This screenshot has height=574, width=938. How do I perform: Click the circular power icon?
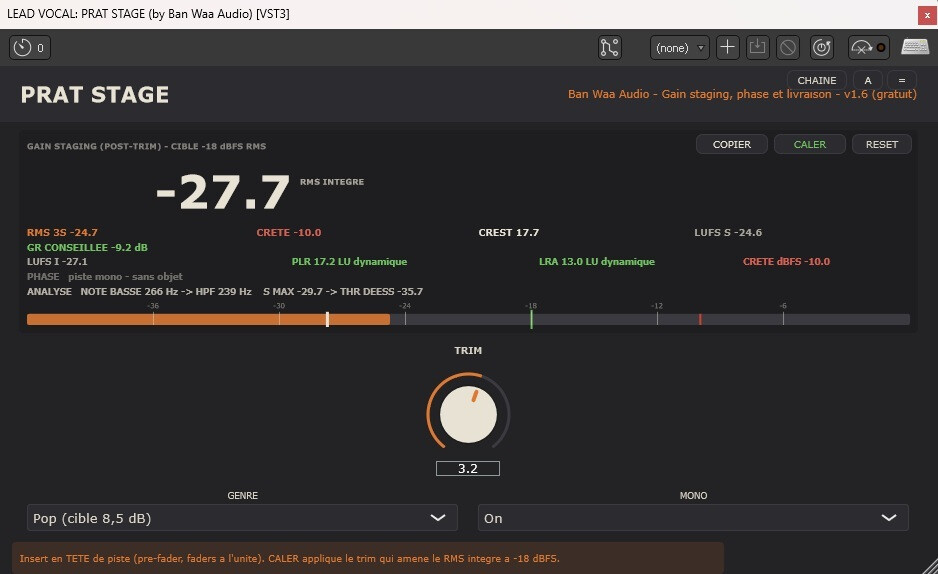point(822,48)
